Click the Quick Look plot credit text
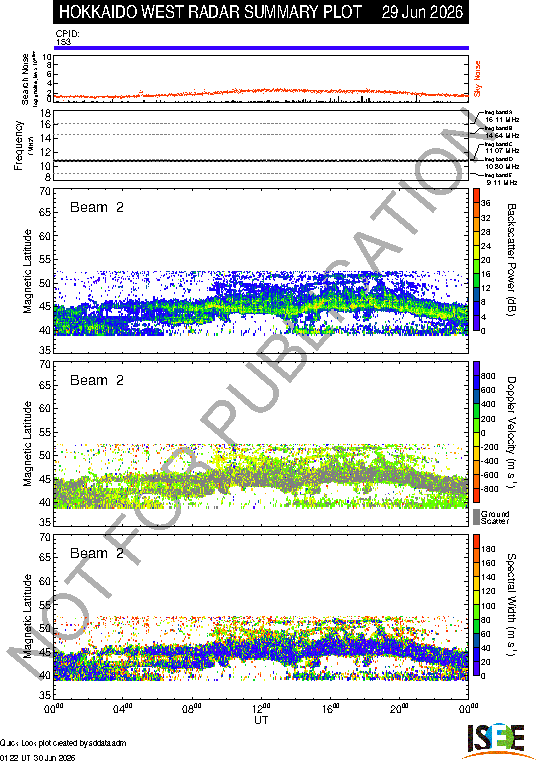 (63, 743)
